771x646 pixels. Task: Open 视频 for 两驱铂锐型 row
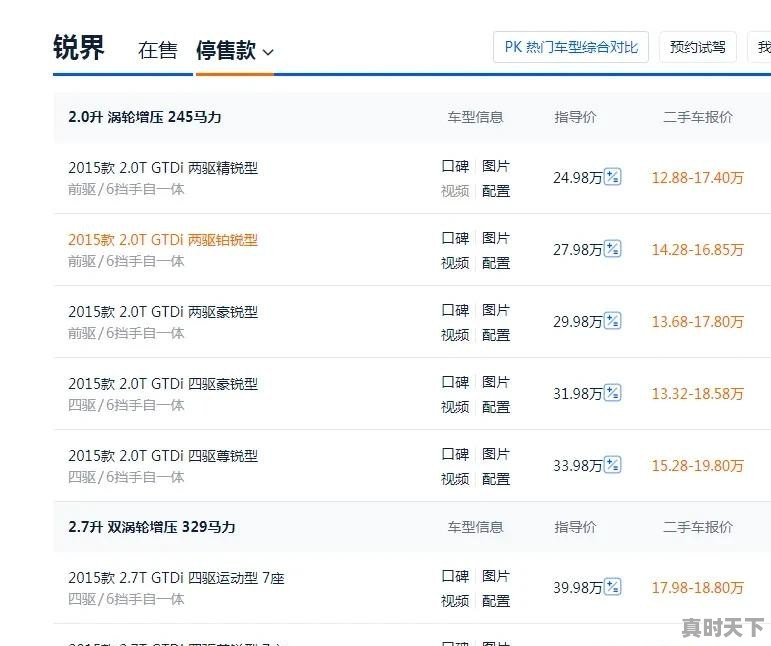455,264
